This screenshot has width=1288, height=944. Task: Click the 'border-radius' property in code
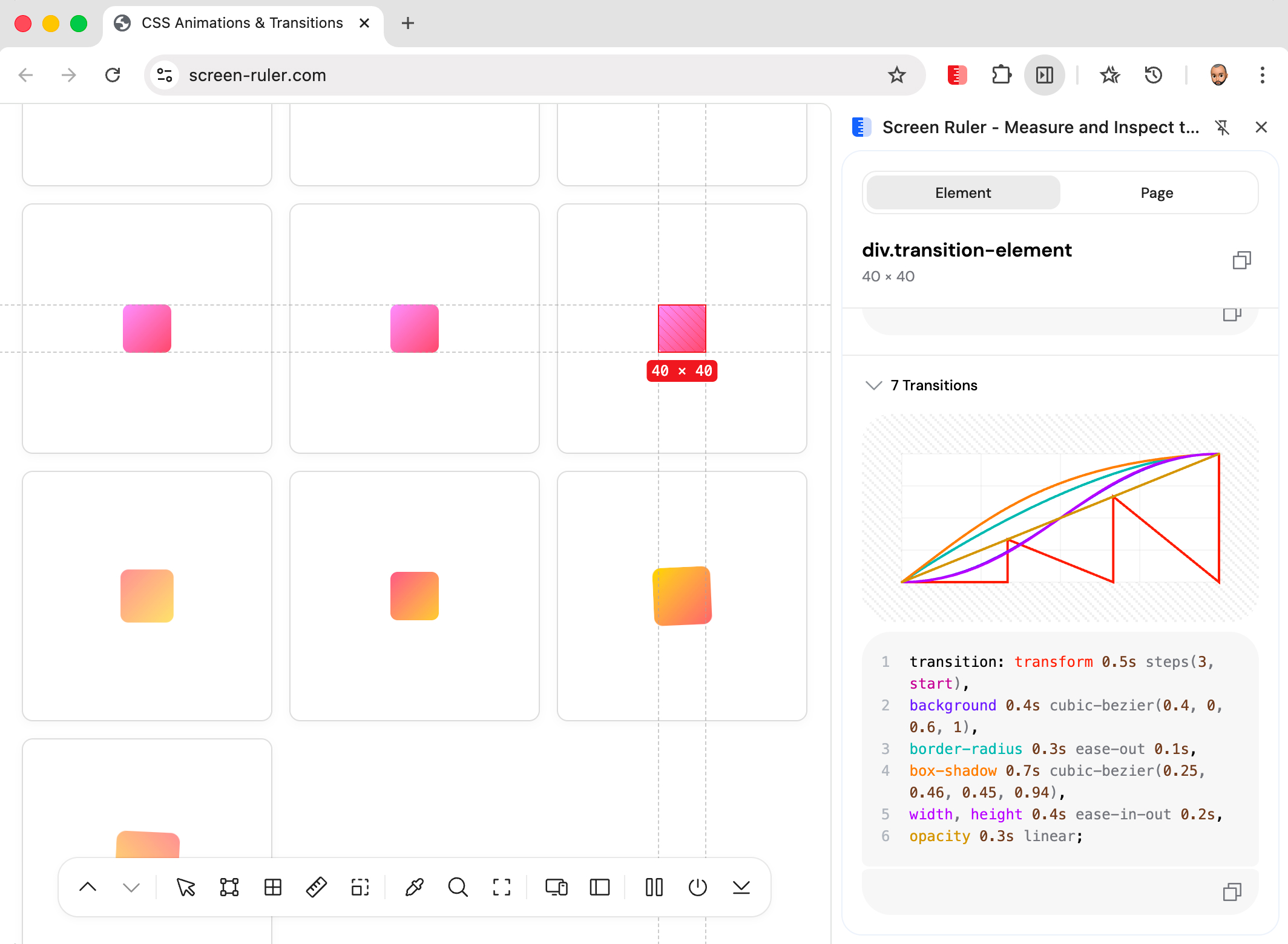point(966,749)
